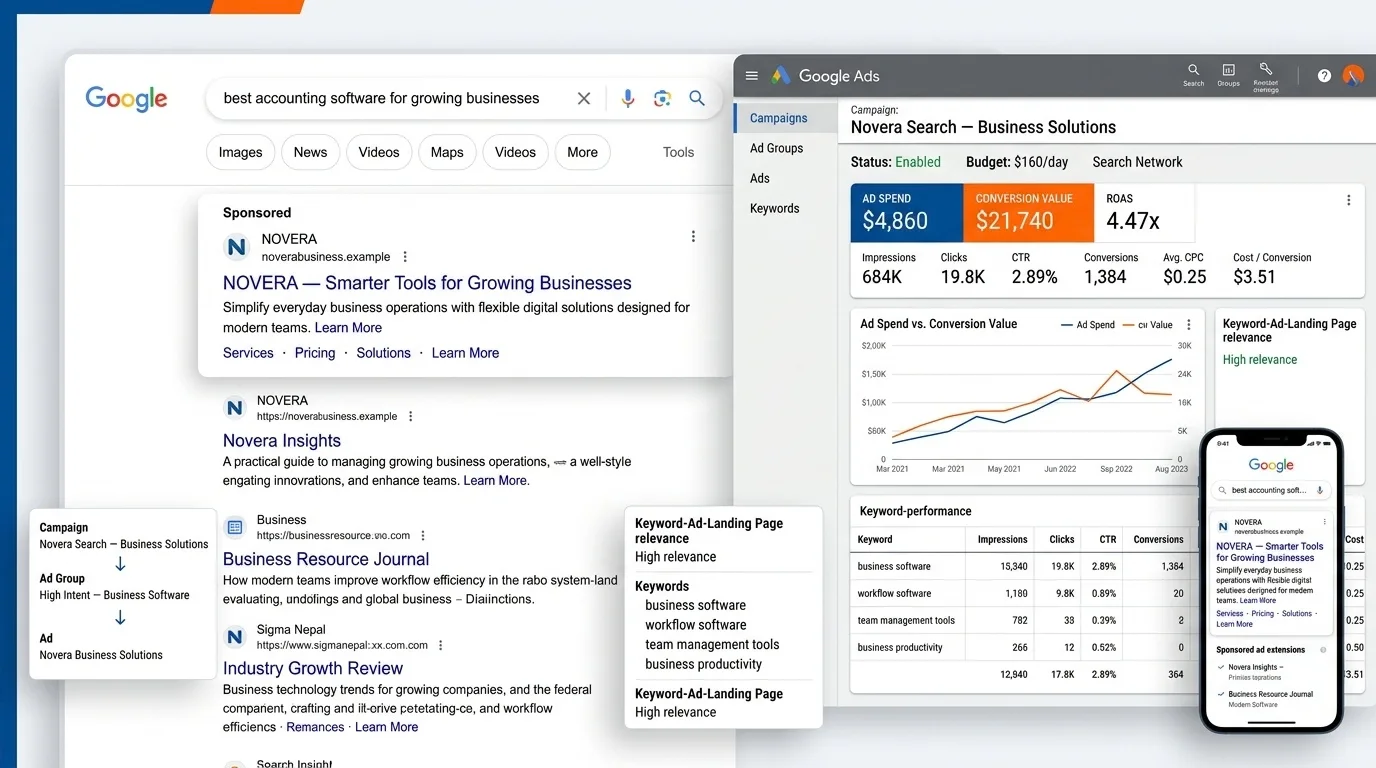Image resolution: width=1376 pixels, height=768 pixels.
Task: Open Google Lens image search icon
Action: pos(662,98)
